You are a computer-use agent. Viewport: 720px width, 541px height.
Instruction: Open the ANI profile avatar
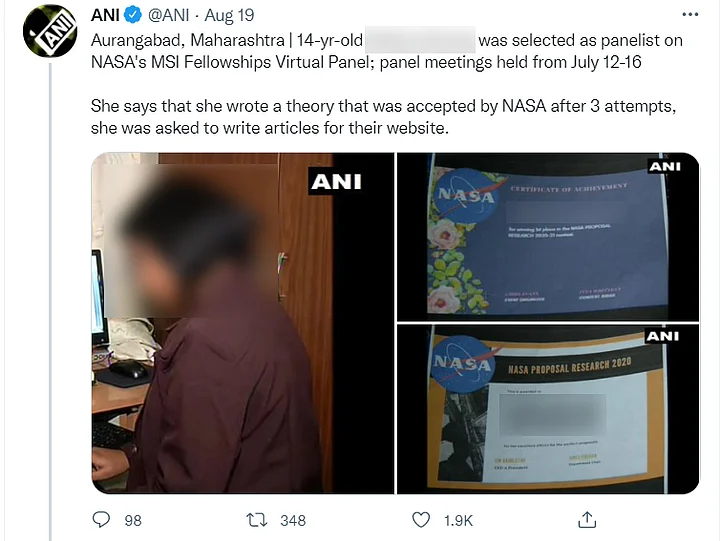tap(50, 31)
